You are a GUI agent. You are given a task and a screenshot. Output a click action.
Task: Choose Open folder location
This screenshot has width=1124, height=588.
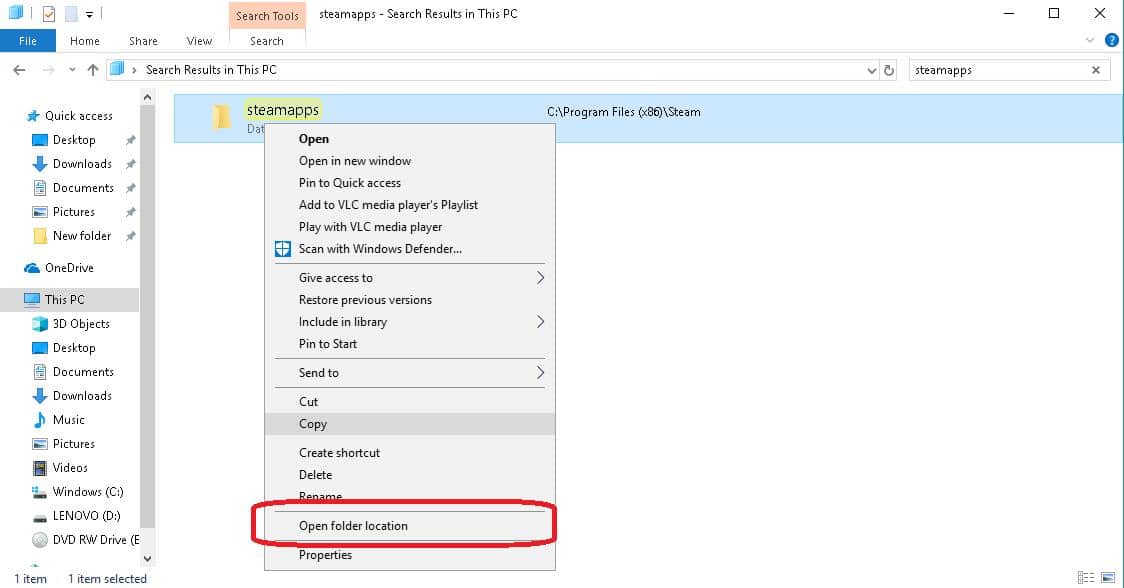(409, 526)
